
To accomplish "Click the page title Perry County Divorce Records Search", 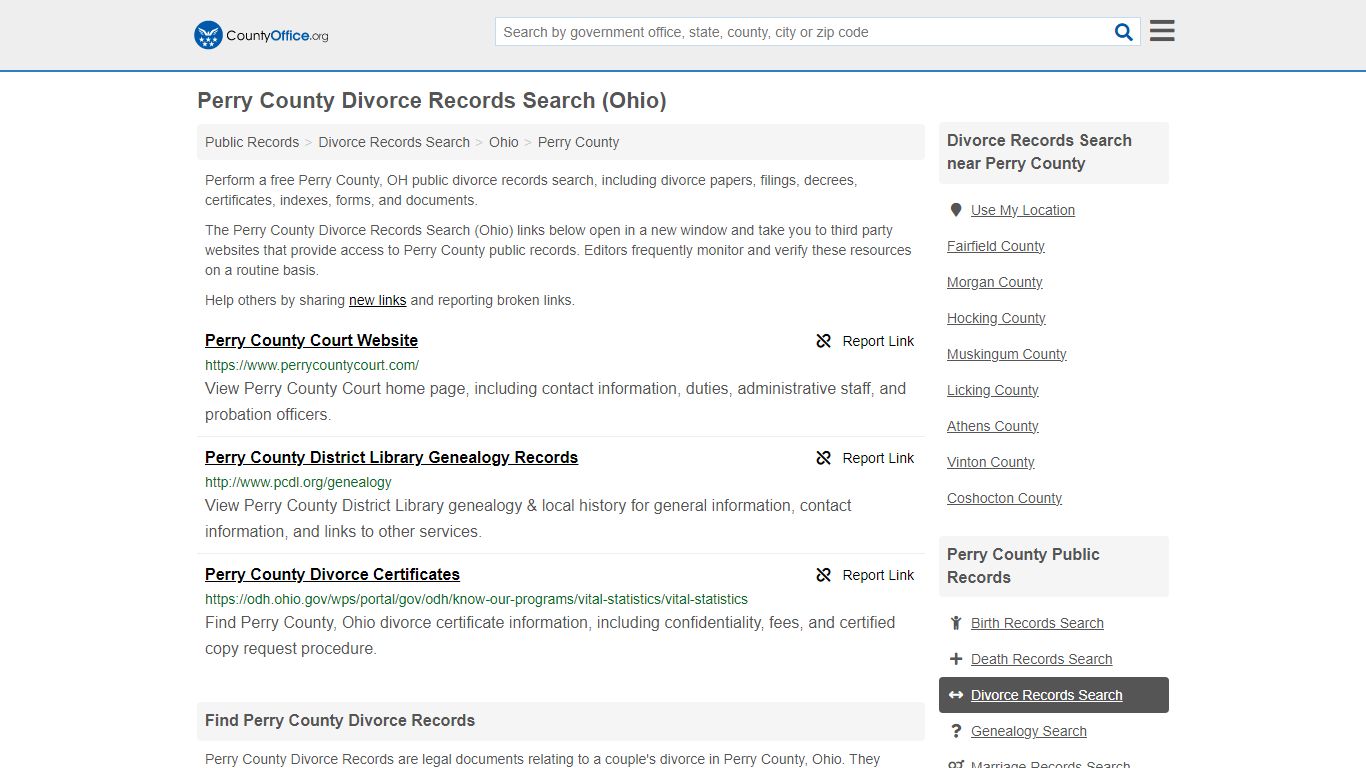I will (x=432, y=100).
